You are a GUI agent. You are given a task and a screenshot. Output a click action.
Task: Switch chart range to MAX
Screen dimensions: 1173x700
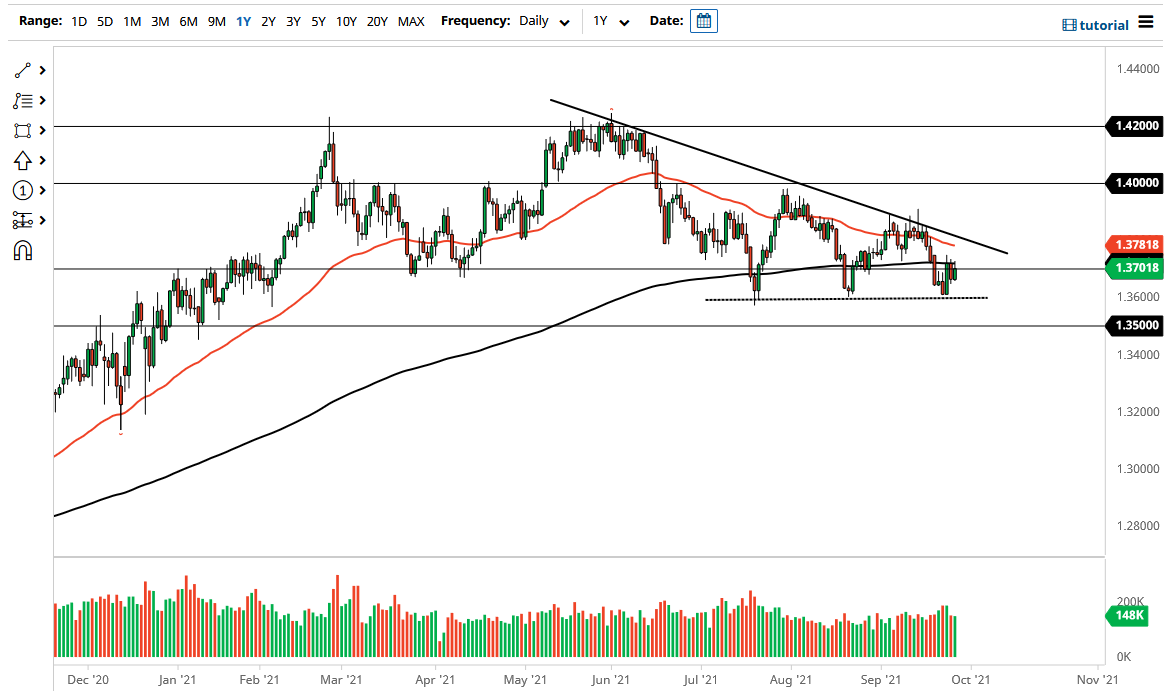(410, 20)
